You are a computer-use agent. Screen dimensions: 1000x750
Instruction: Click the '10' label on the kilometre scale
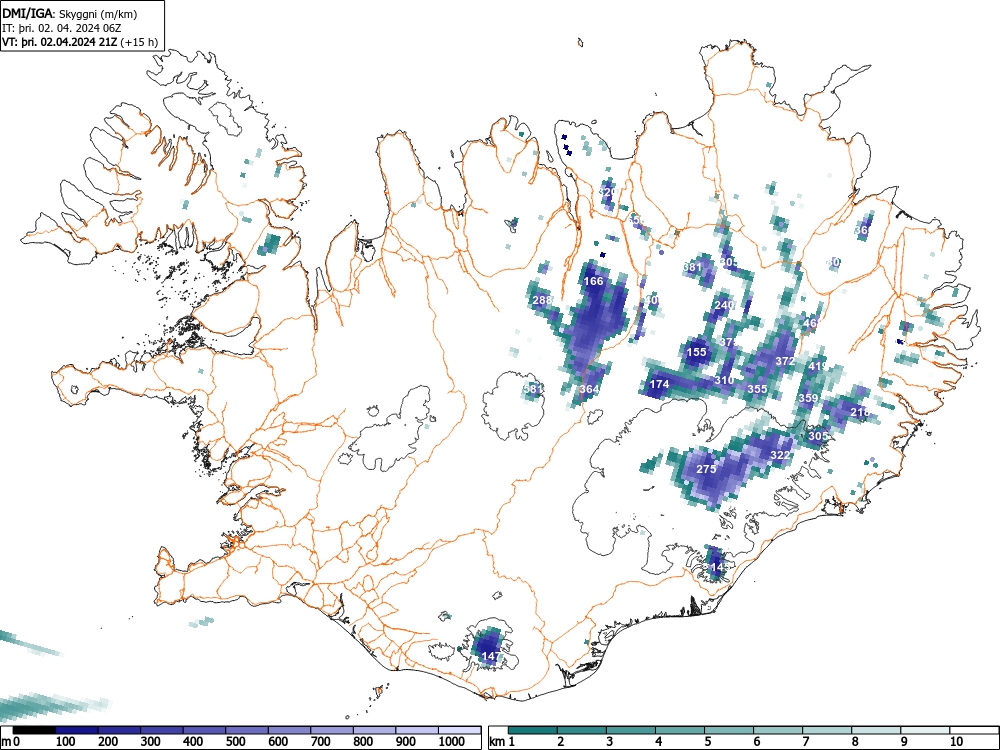(956, 742)
